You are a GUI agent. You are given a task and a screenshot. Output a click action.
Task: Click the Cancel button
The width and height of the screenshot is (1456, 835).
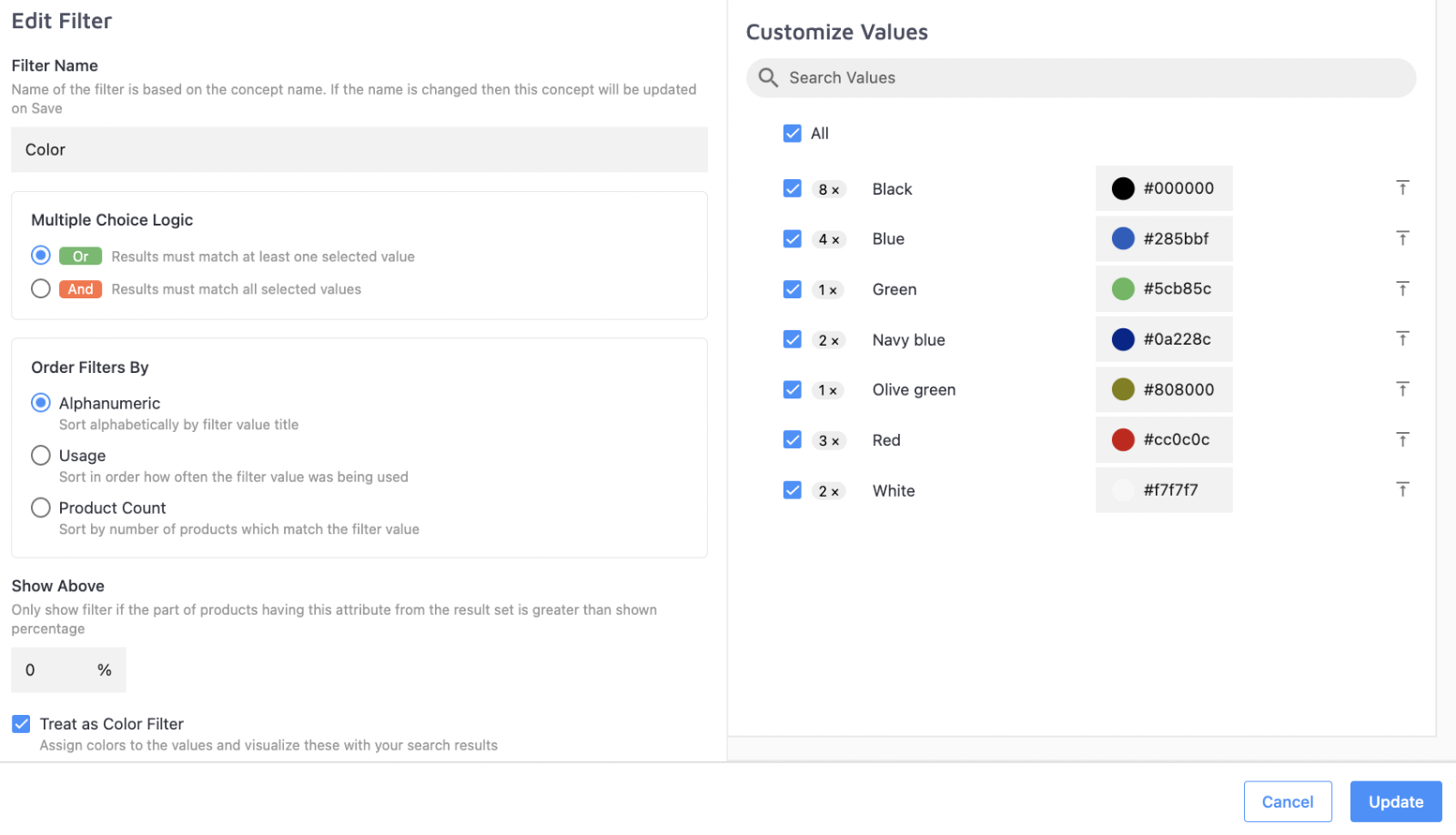pos(1288,801)
